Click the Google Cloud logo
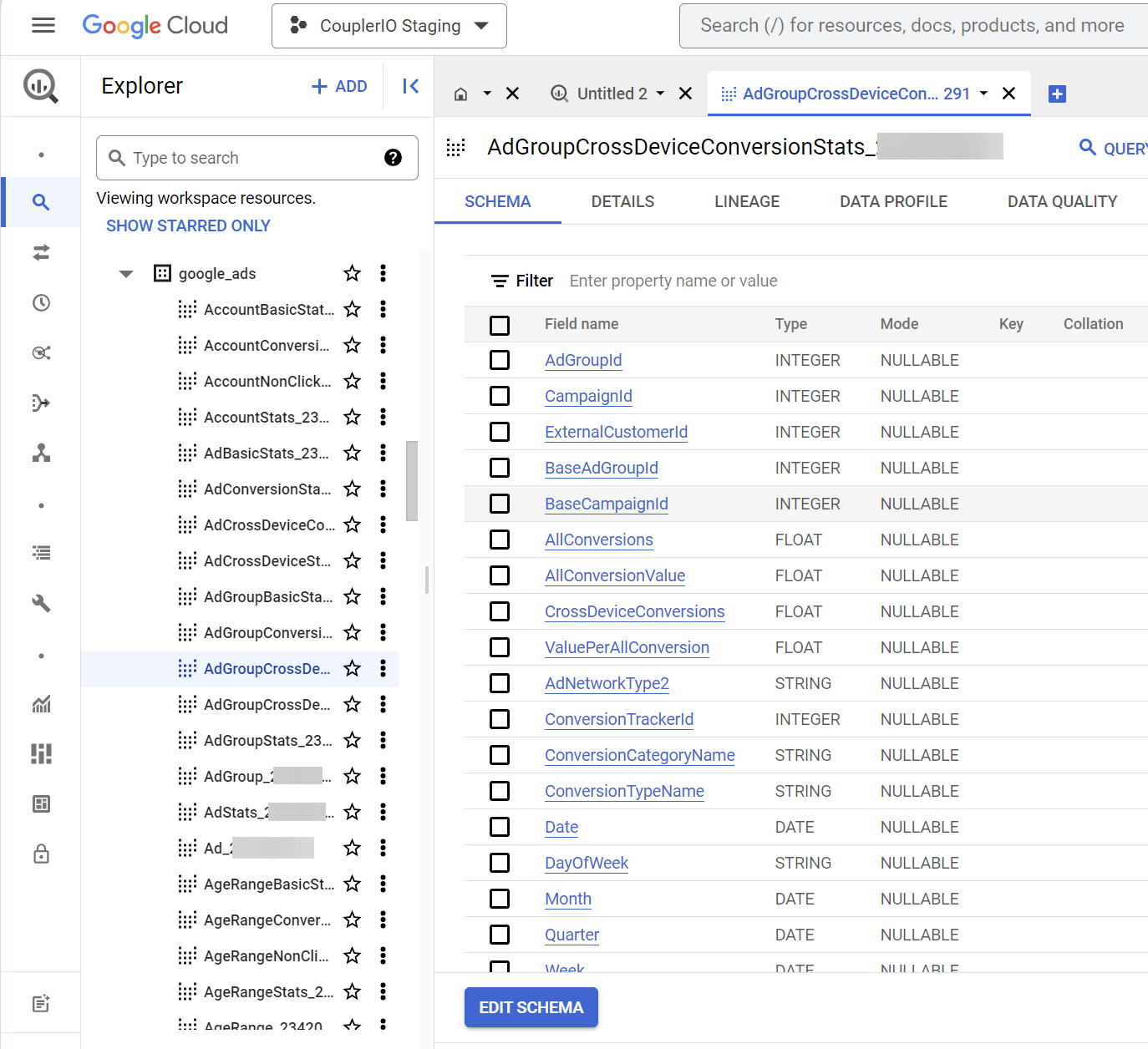The height and width of the screenshot is (1049, 1148). pos(155,26)
